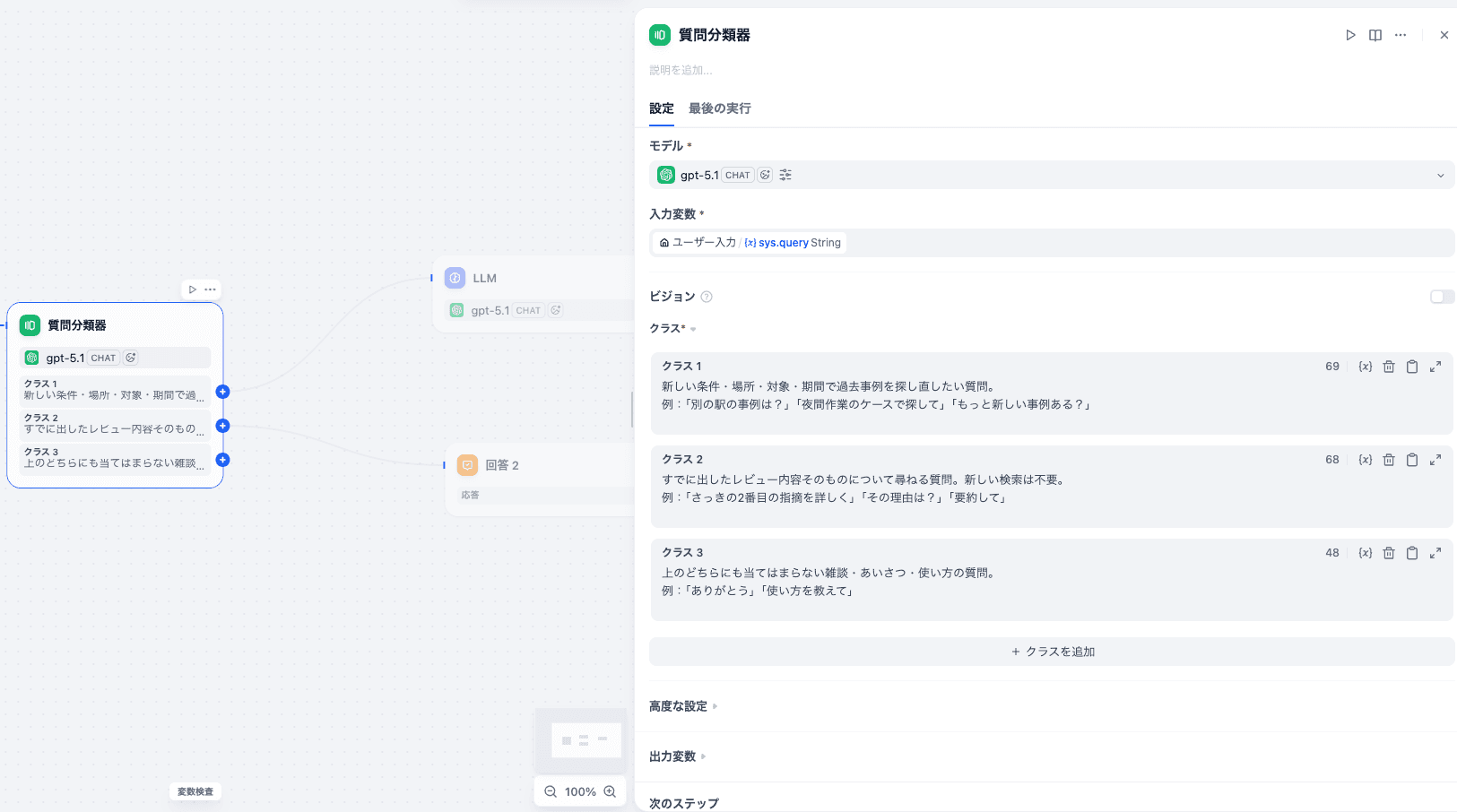Add a node after クラス 3 output handle

pyautogui.click(x=223, y=460)
